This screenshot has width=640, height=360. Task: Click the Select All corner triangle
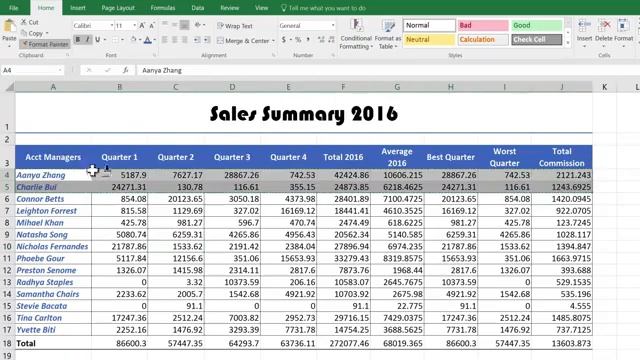click(x=9, y=87)
